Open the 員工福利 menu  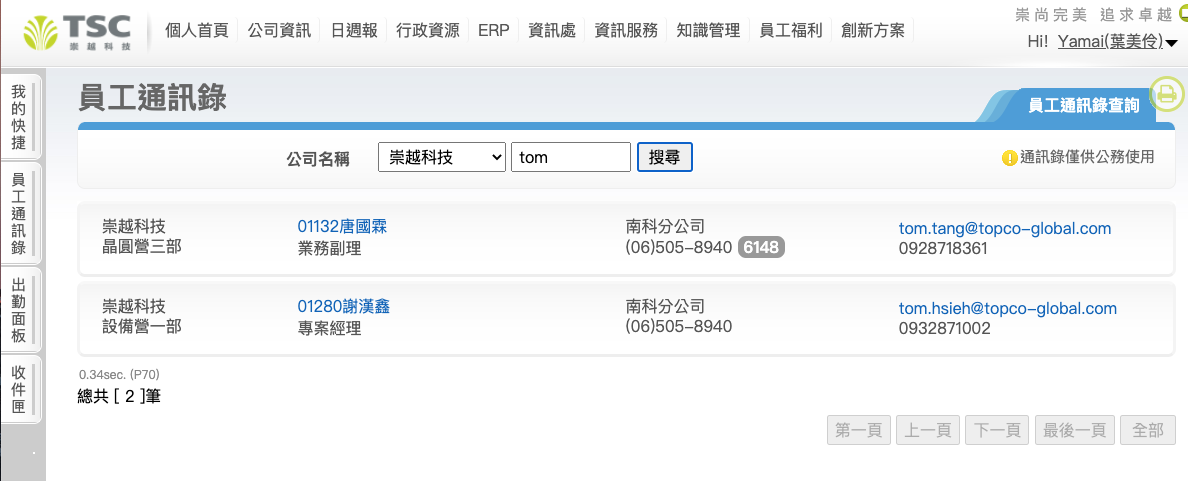[x=791, y=30]
